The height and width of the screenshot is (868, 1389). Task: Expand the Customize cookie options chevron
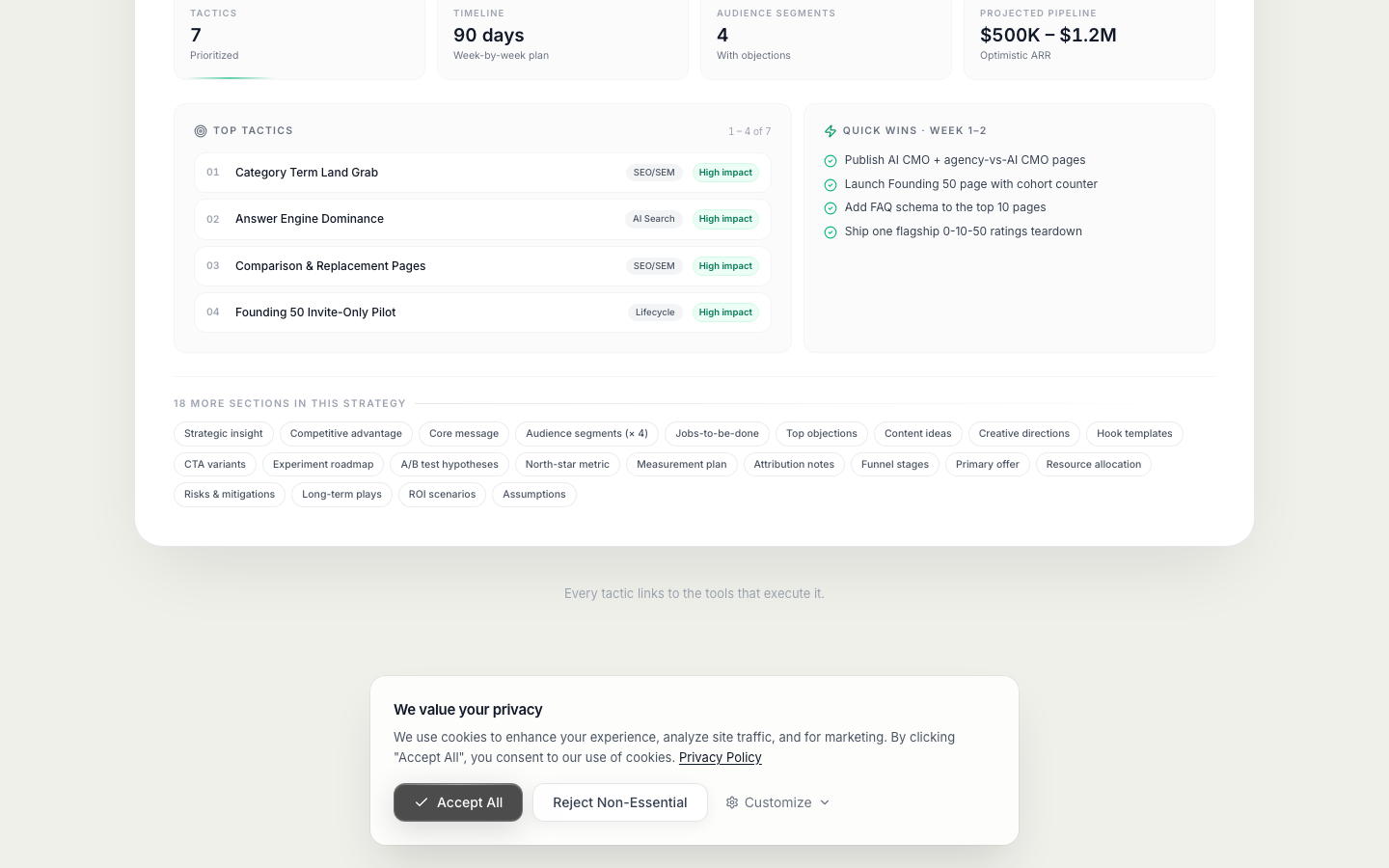pyautogui.click(x=825, y=802)
